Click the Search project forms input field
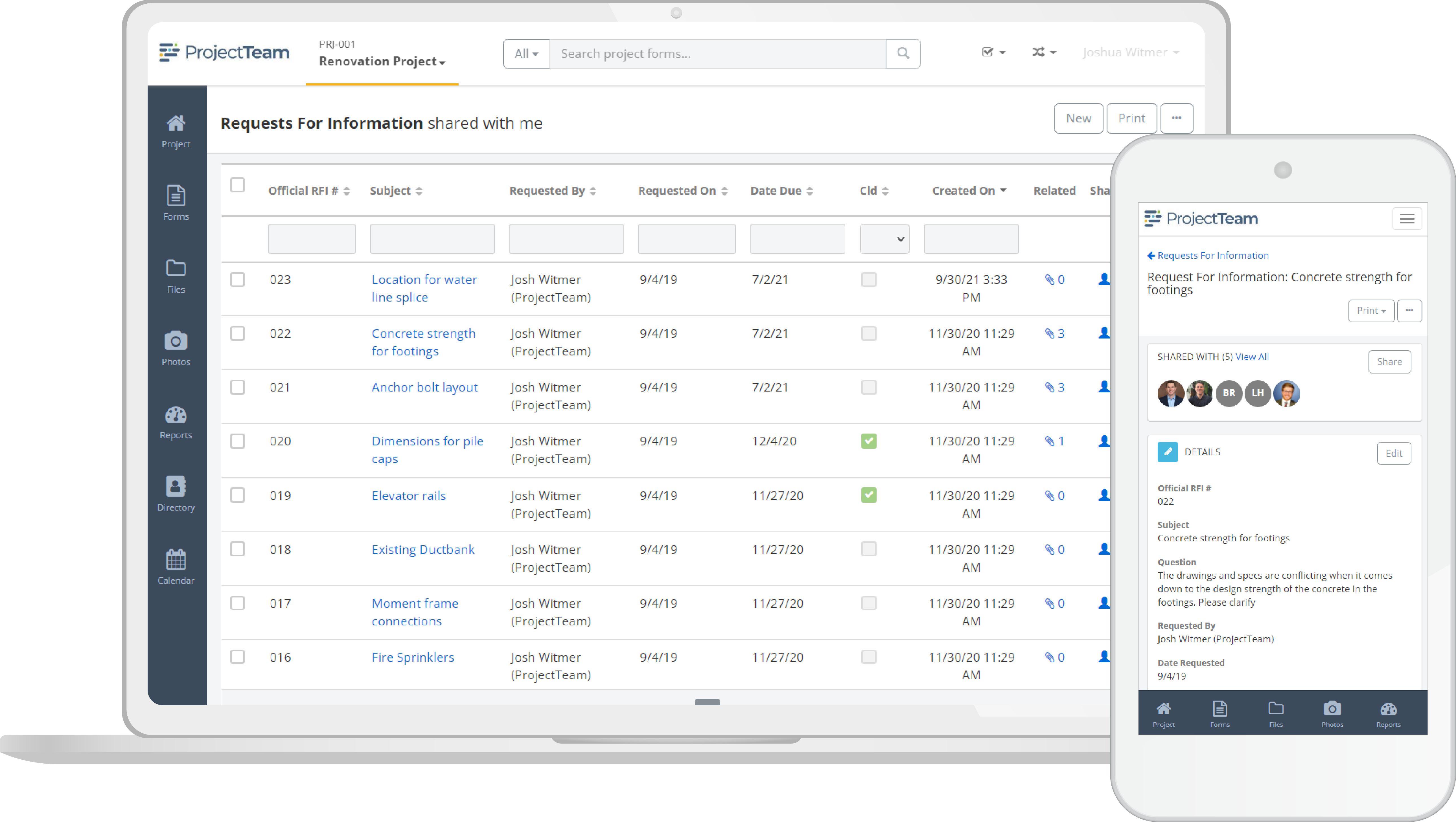1456x822 pixels. (717, 54)
